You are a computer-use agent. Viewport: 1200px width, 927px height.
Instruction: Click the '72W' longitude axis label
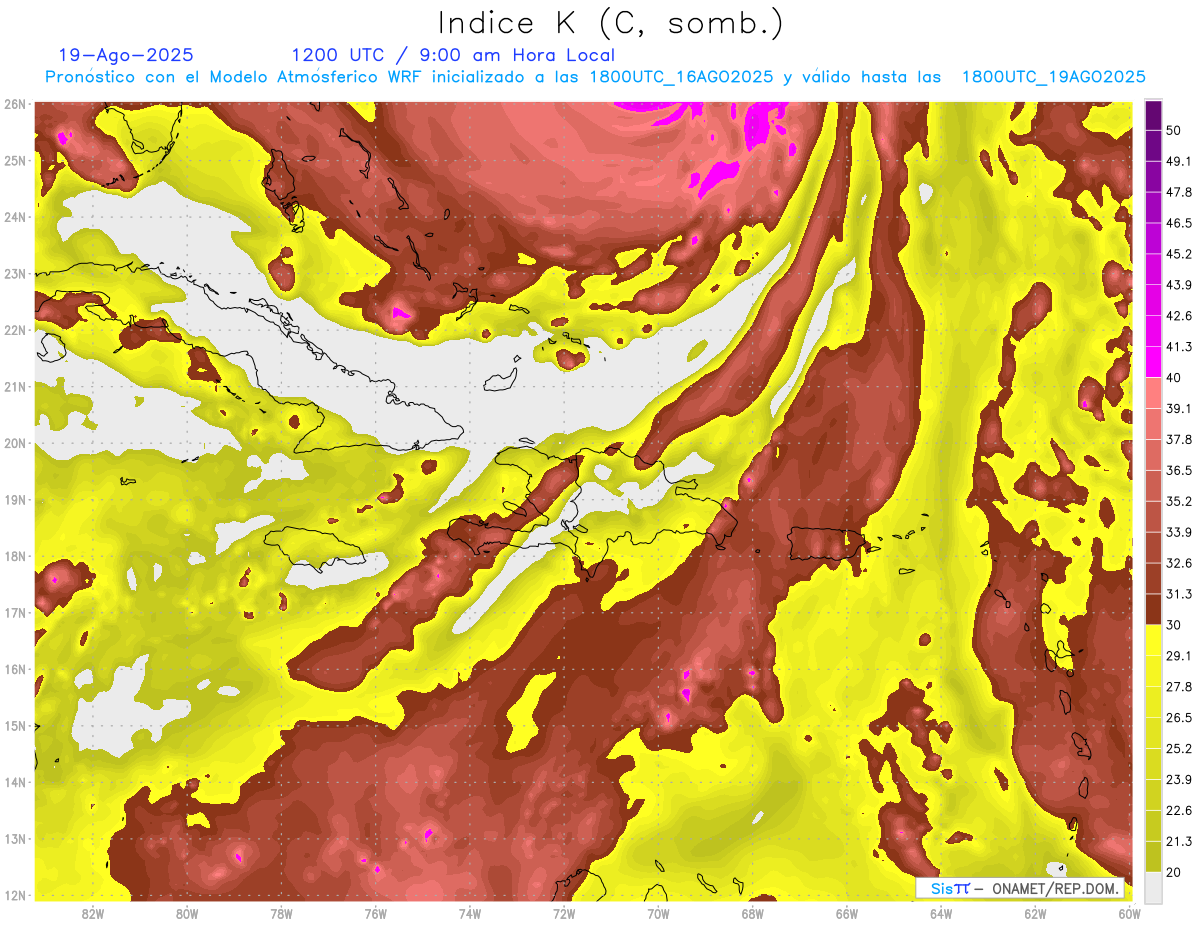[x=564, y=913]
